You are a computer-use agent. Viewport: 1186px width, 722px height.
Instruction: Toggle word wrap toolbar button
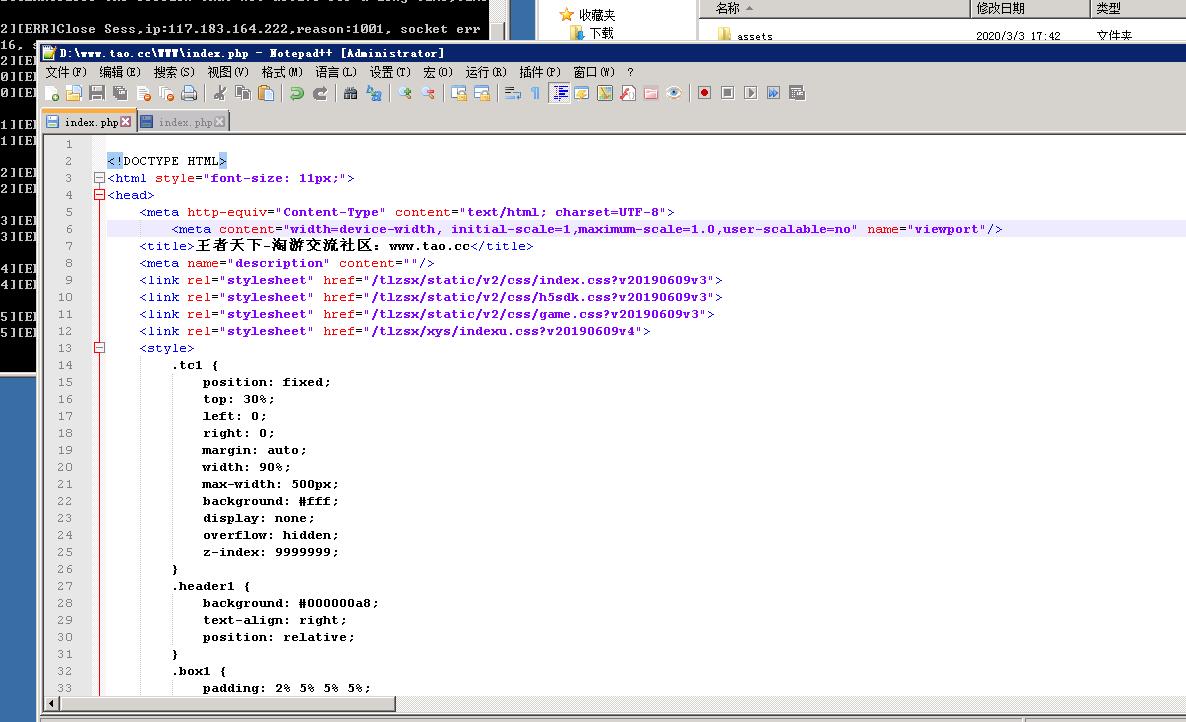(513, 93)
